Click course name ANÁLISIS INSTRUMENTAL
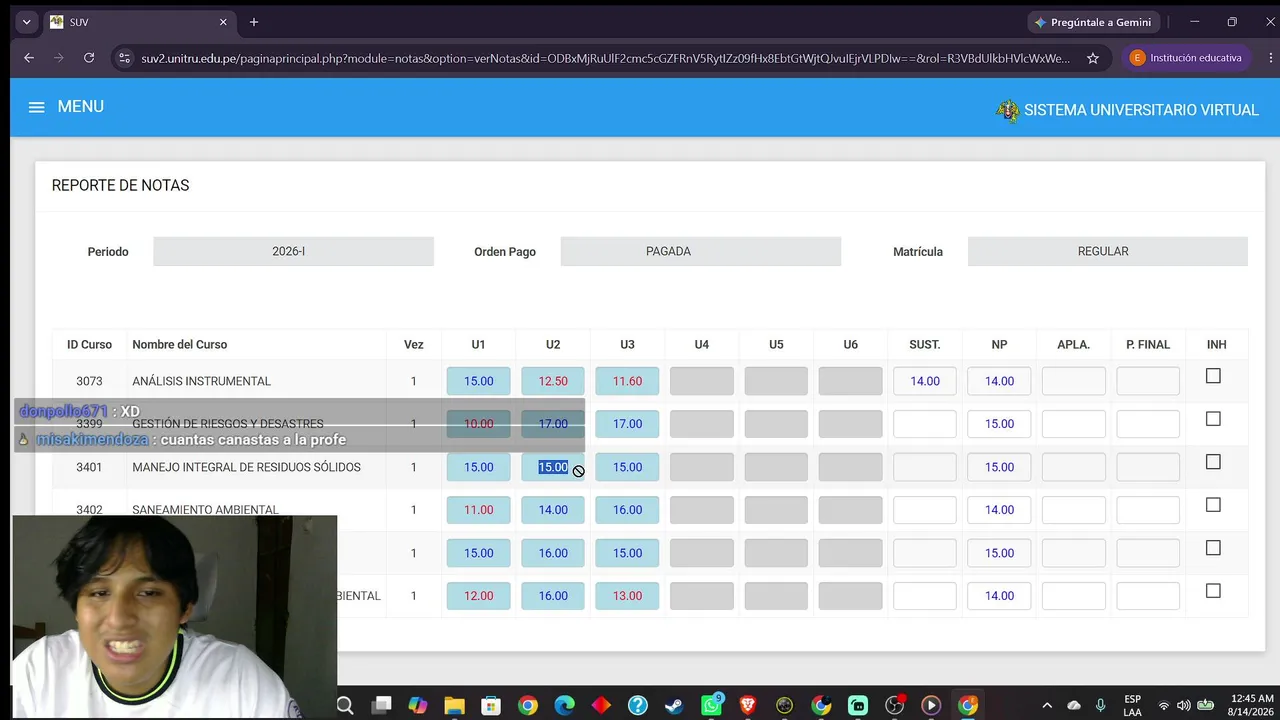 201,381
